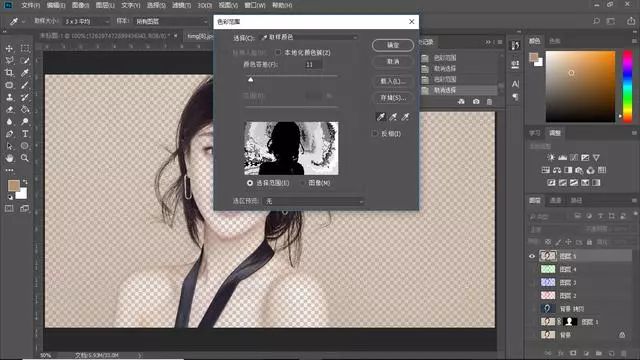Choose the Image preview radio button
Screen dimensions: 640x360
[302, 183]
